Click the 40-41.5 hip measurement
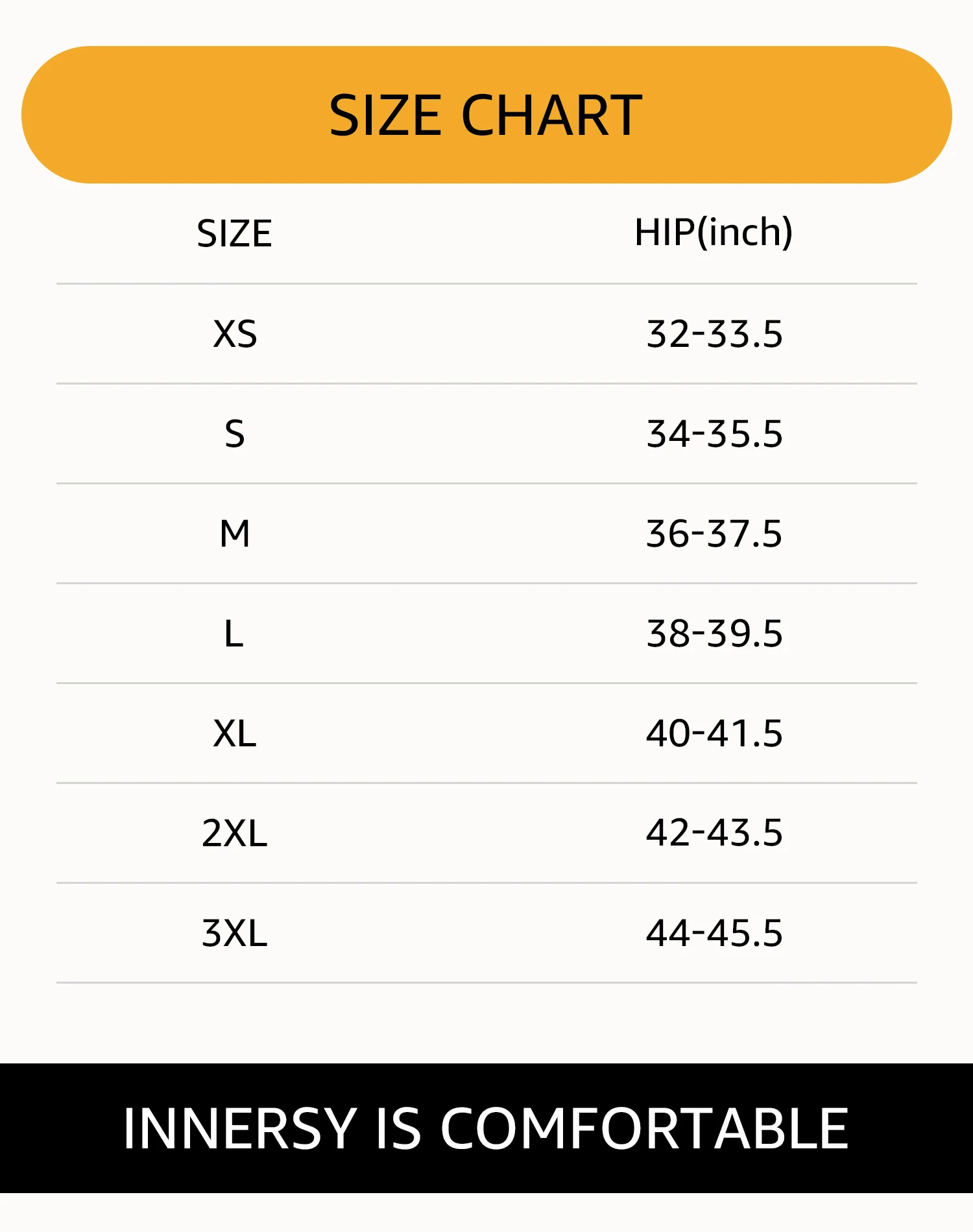The image size is (973, 1232). (714, 733)
